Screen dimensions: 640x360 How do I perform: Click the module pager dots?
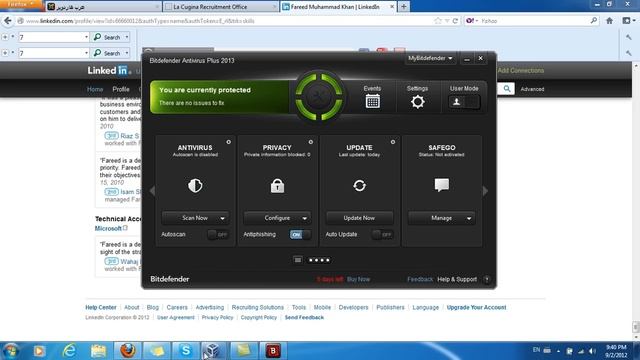(x=319, y=260)
